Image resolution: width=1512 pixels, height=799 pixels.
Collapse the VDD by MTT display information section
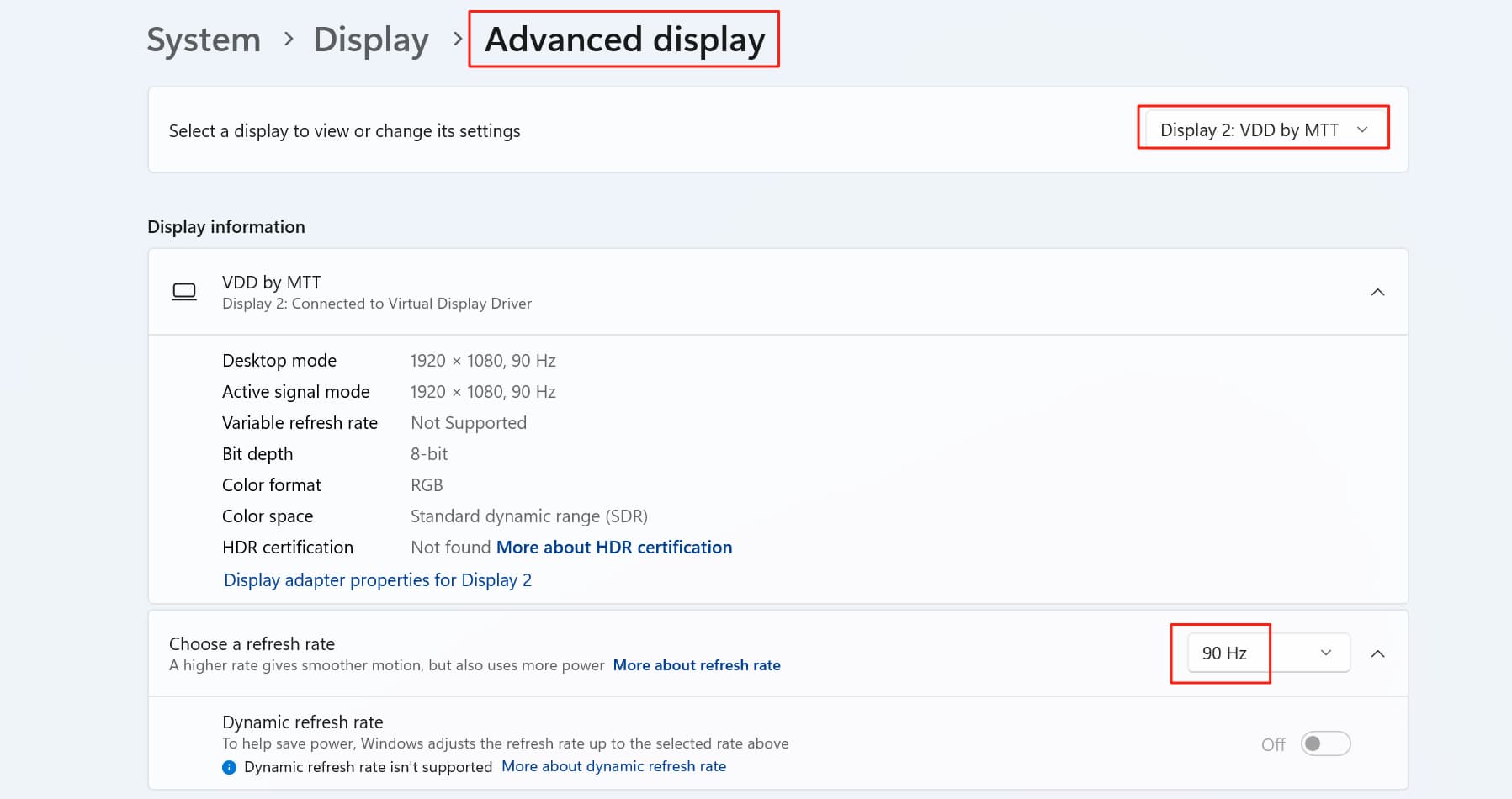tap(1377, 292)
